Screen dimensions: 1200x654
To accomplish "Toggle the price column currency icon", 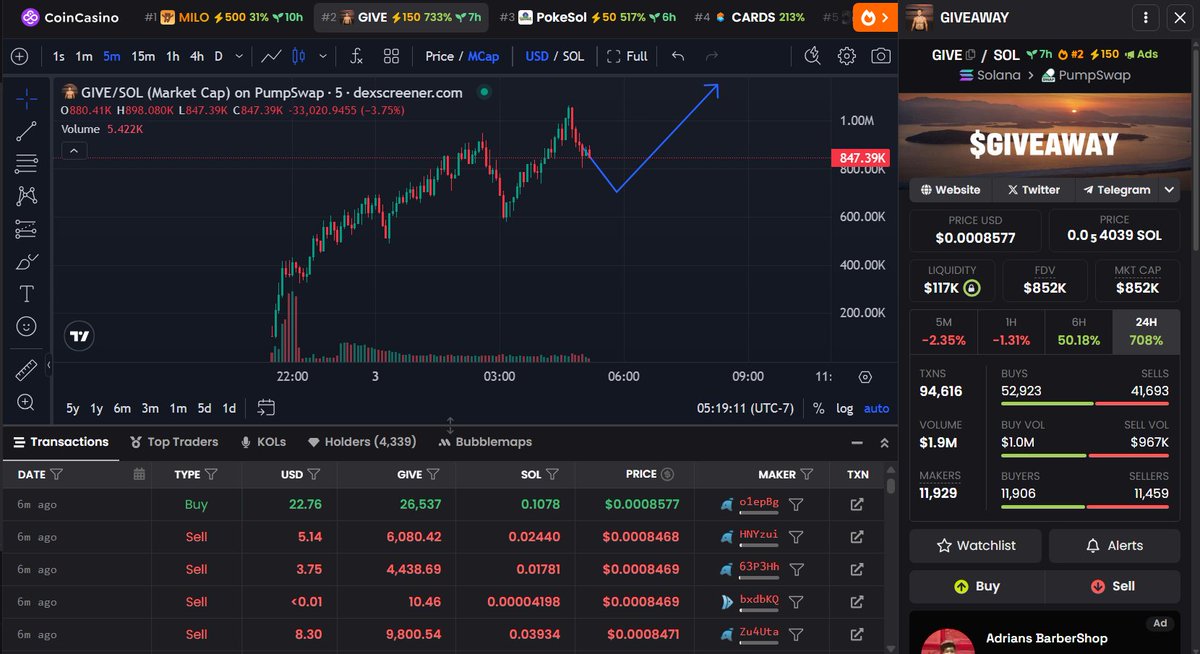I will 668,474.
